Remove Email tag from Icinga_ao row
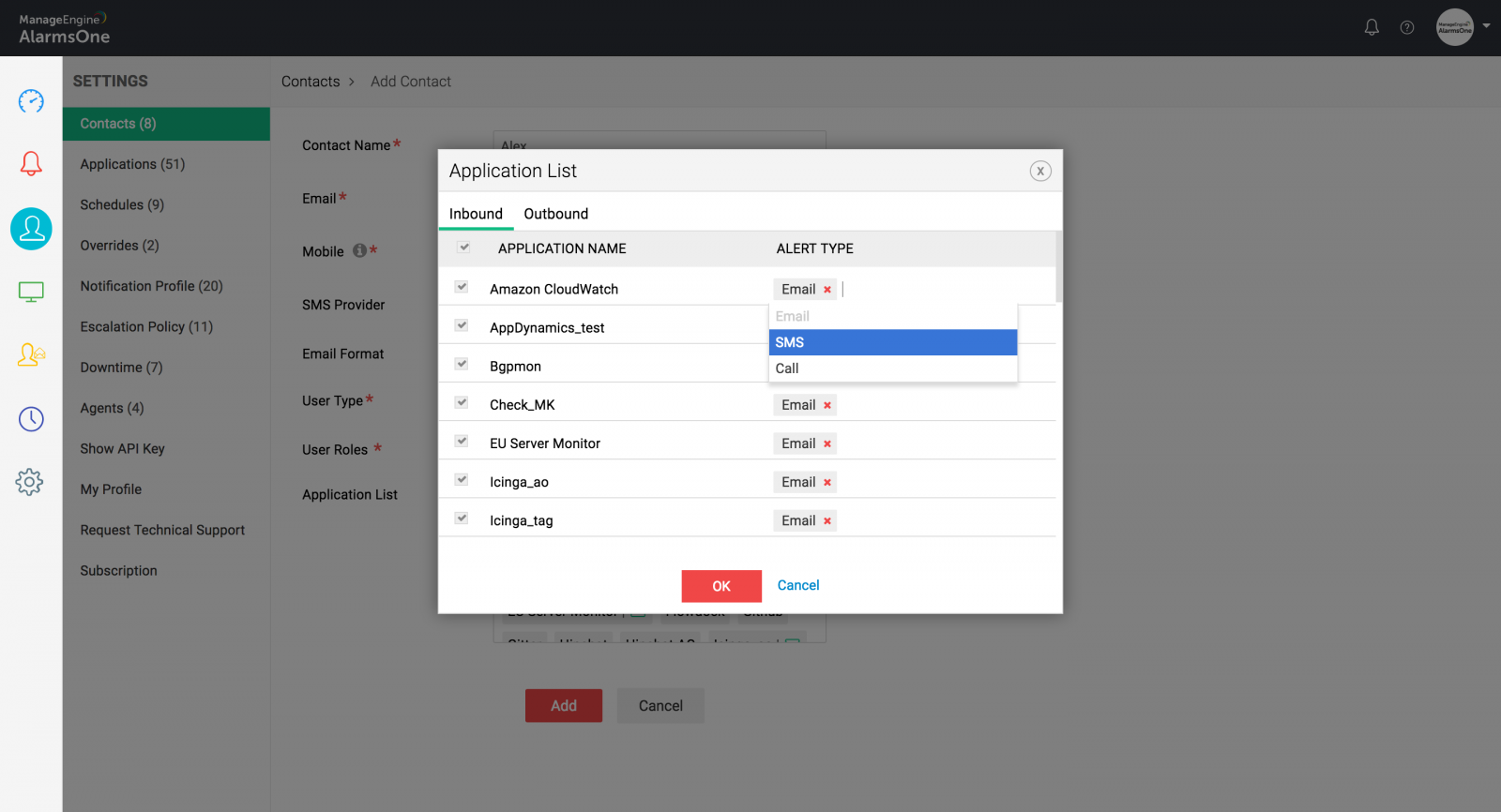 point(827,482)
